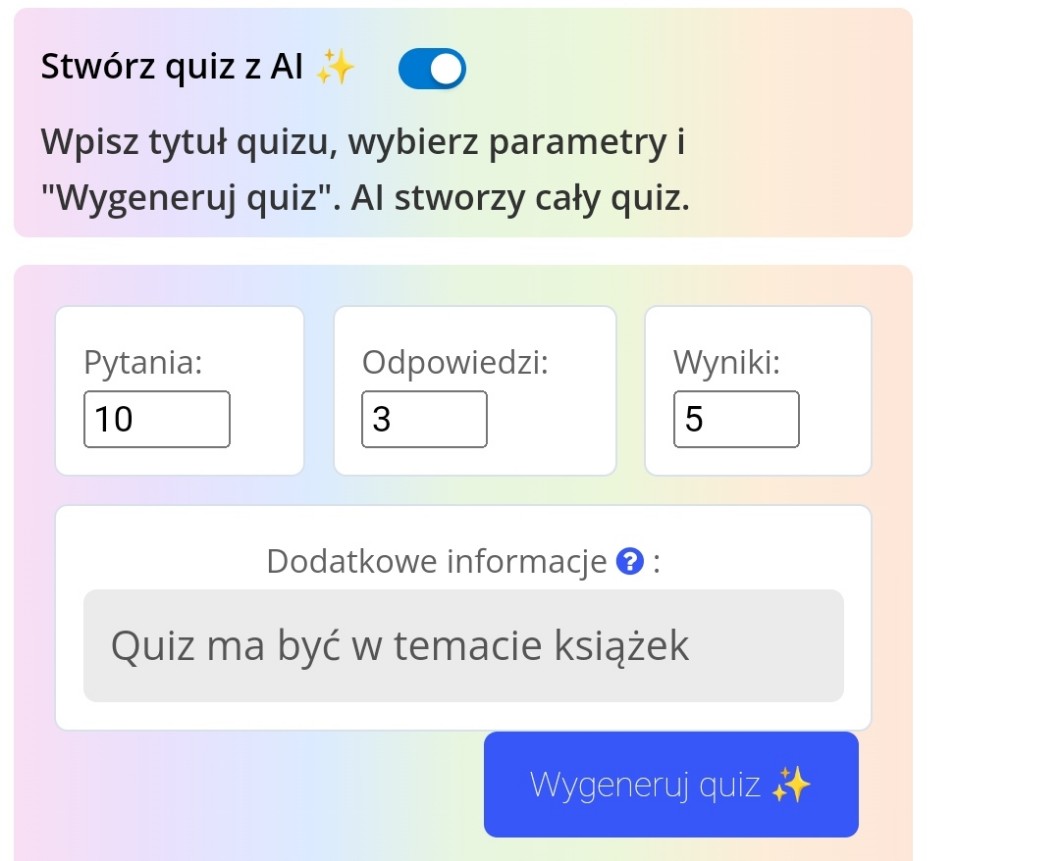Click the "Pytania:" label
Viewport: 1060px width, 861px height.
coord(143,362)
